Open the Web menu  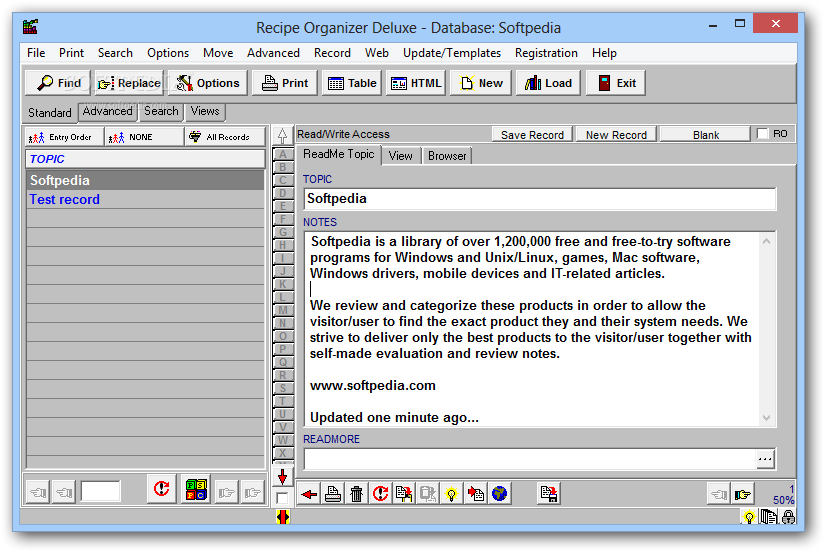(x=377, y=53)
